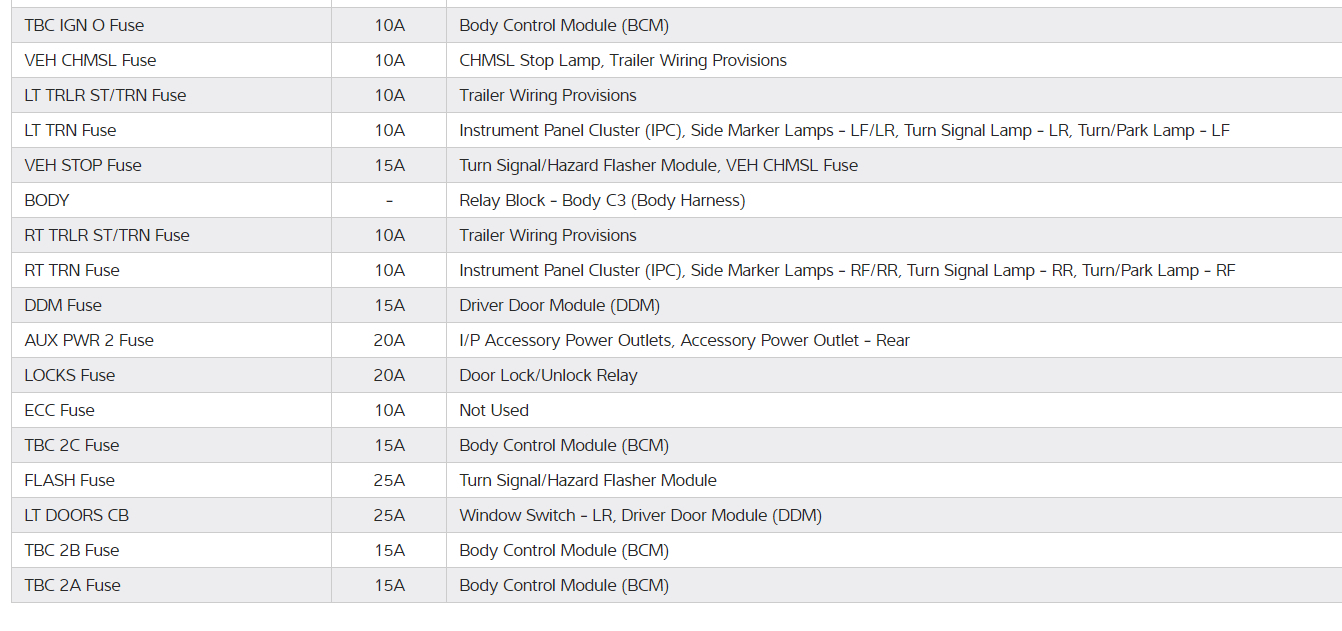Viewport: 1342px width, 631px height.
Task: Click the Driver Door Module (DDM) description
Action: pyautogui.click(x=559, y=305)
